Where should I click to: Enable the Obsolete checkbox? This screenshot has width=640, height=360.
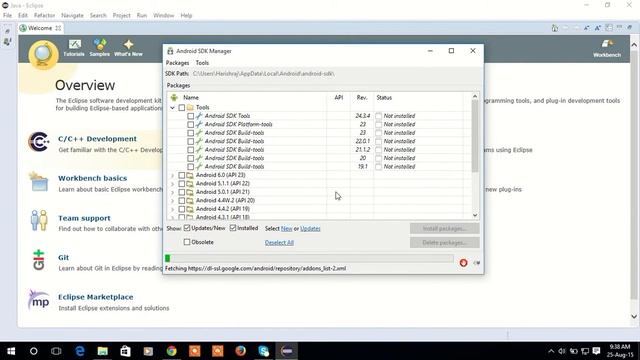click(x=187, y=242)
